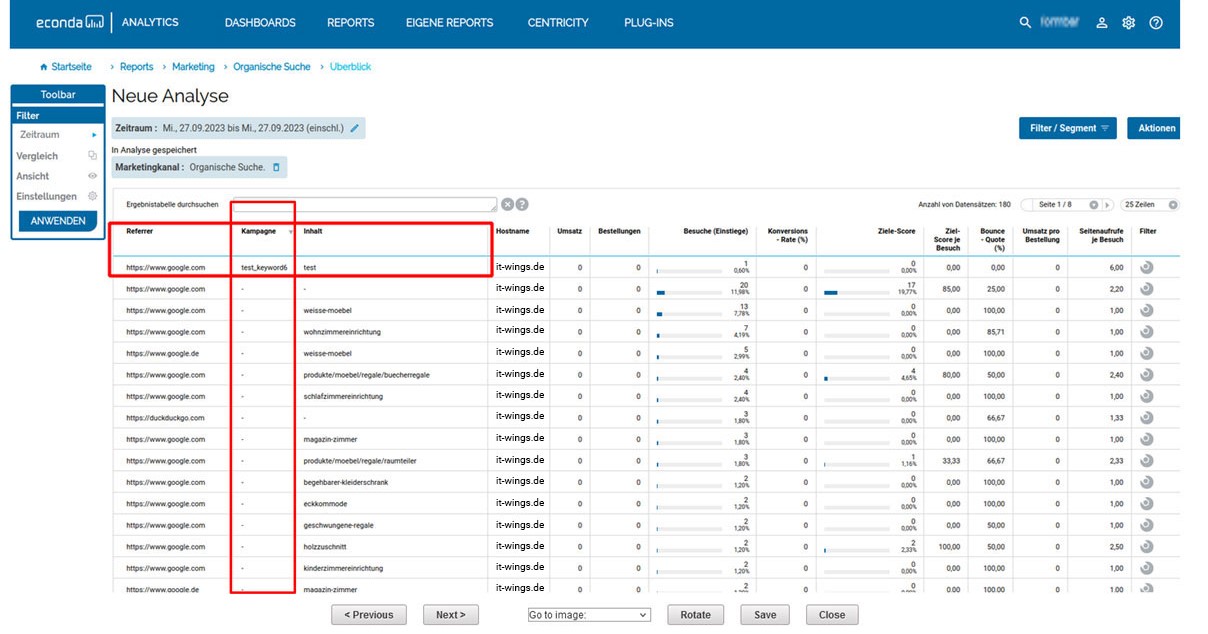Image resolution: width=1208 pixels, height=634 pixels.
Task: Open Filter / Segment dropdown
Action: coord(1067,128)
